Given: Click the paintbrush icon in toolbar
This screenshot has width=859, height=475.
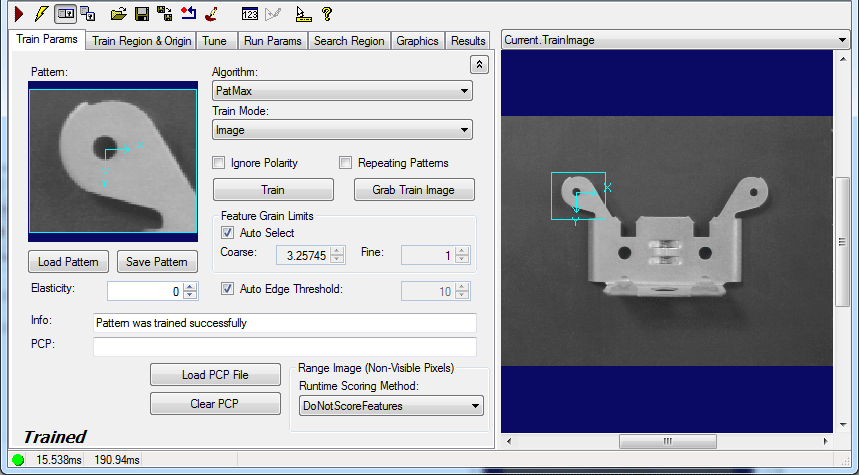Looking at the screenshot, I should (211, 14).
